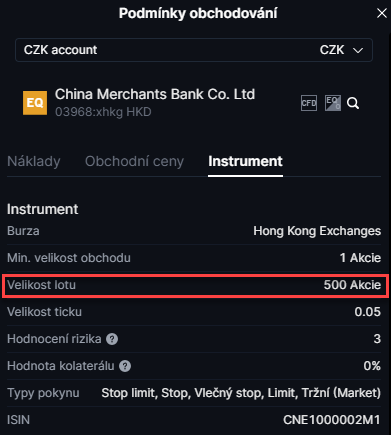Close the Podmínky obchodování dialog
This screenshot has height=435, width=391.
point(382,13)
